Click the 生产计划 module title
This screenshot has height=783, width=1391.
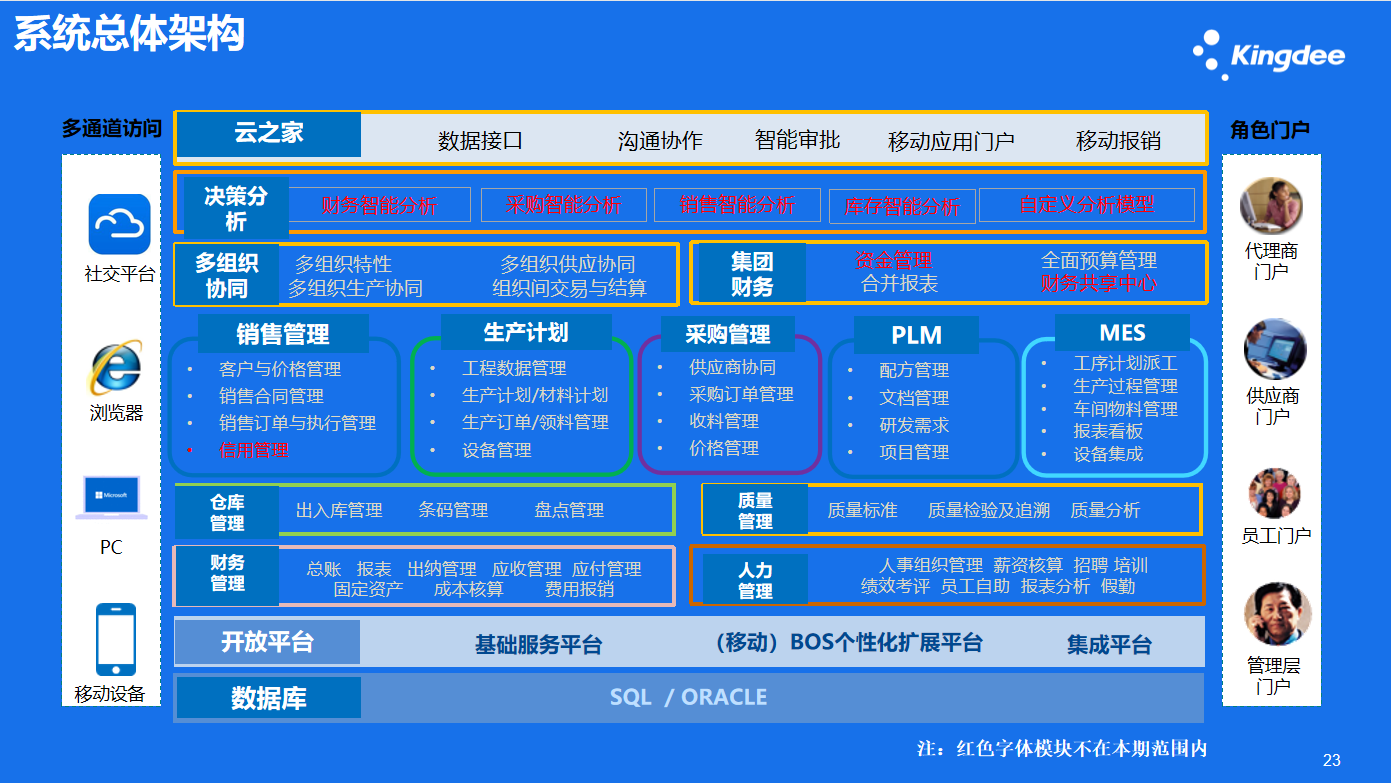click(x=525, y=332)
